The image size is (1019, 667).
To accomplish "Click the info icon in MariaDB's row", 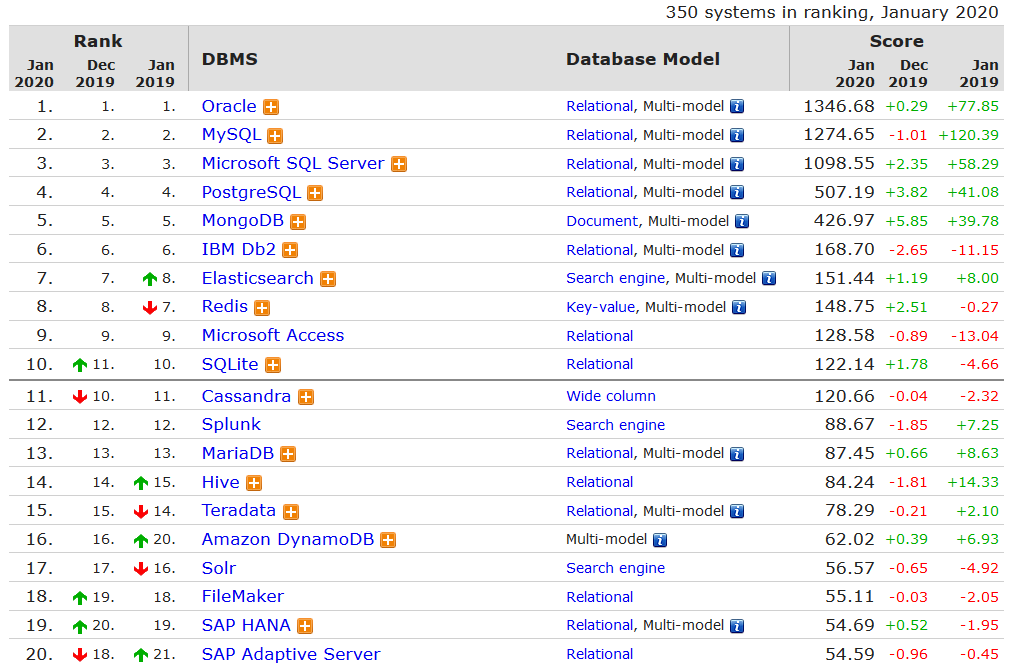I will (x=737, y=454).
